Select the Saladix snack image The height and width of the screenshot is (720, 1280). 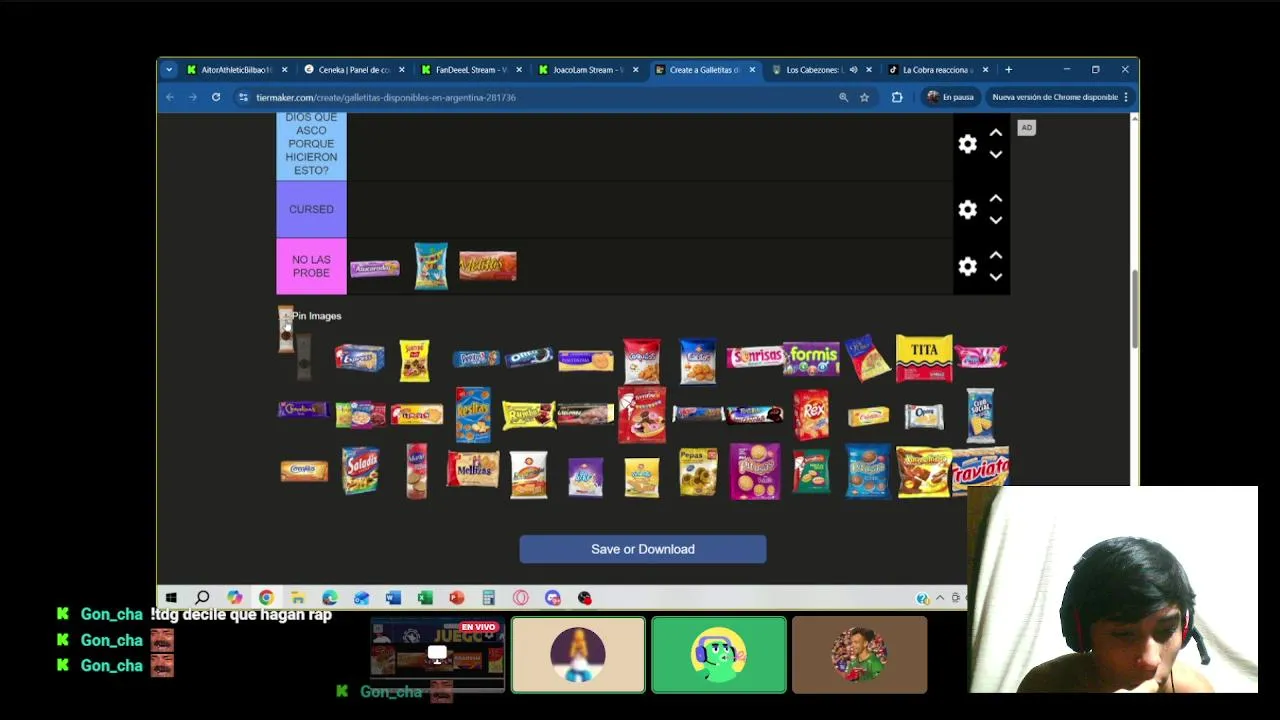click(x=360, y=470)
